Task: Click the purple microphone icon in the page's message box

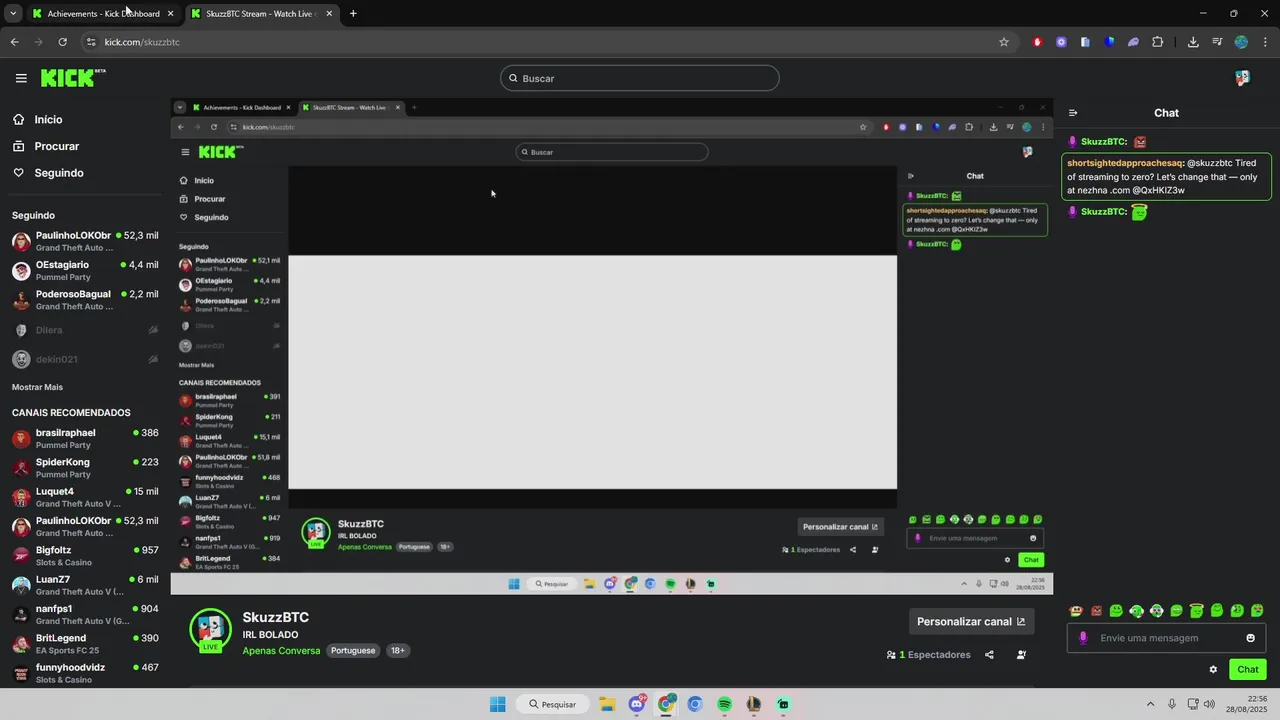Action: pos(1083,638)
